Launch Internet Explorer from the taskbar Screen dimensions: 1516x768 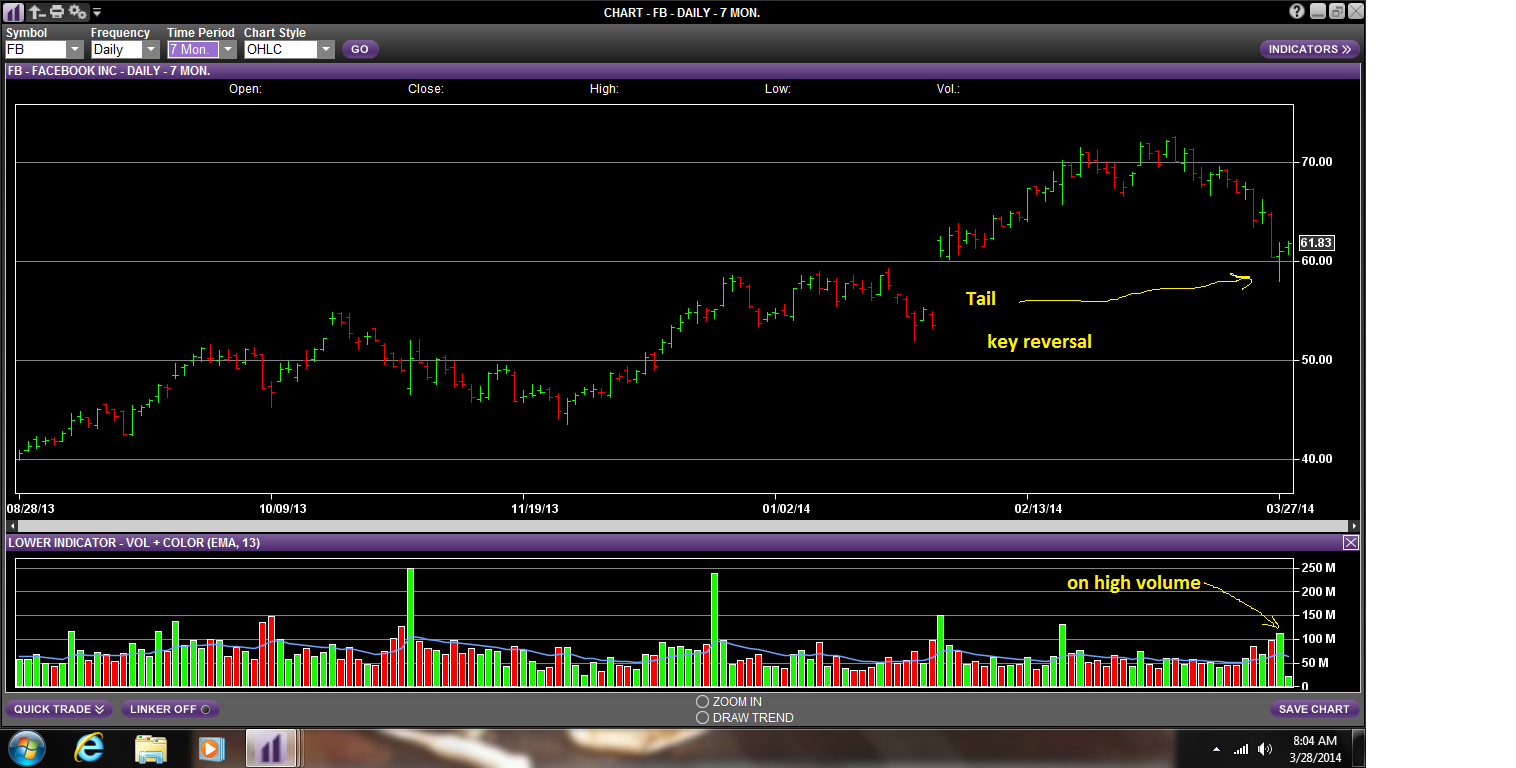(89, 748)
